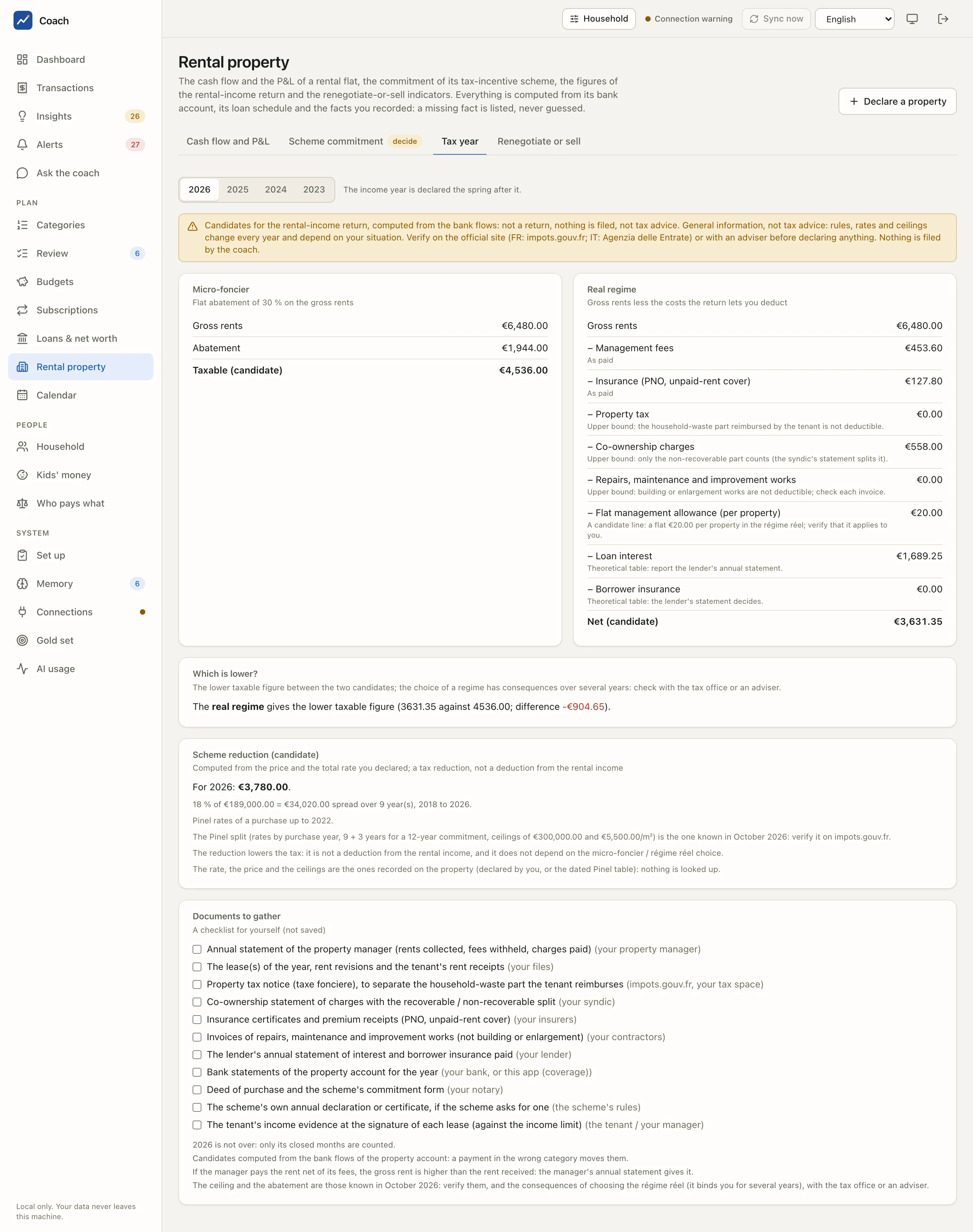The height and width of the screenshot is (1232, 973).
Task: Click the Connection warning status
Action: point(689,19)
